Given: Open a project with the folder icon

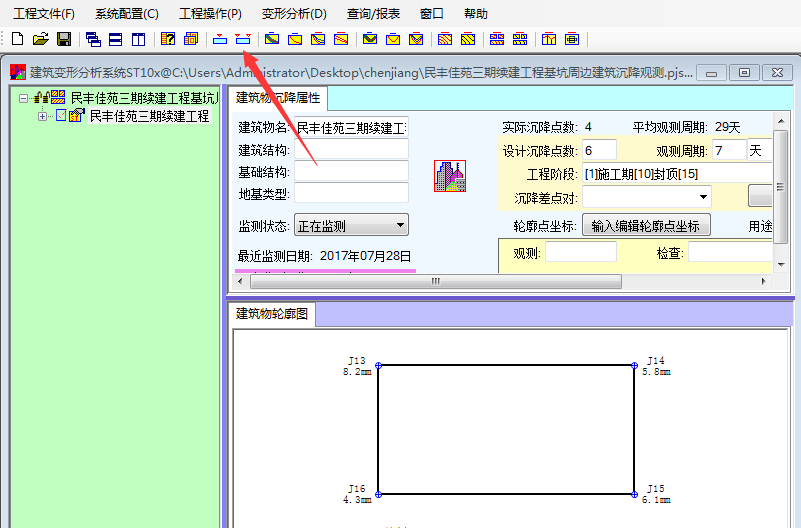Looking at the screenshot, I should [40, 39].
